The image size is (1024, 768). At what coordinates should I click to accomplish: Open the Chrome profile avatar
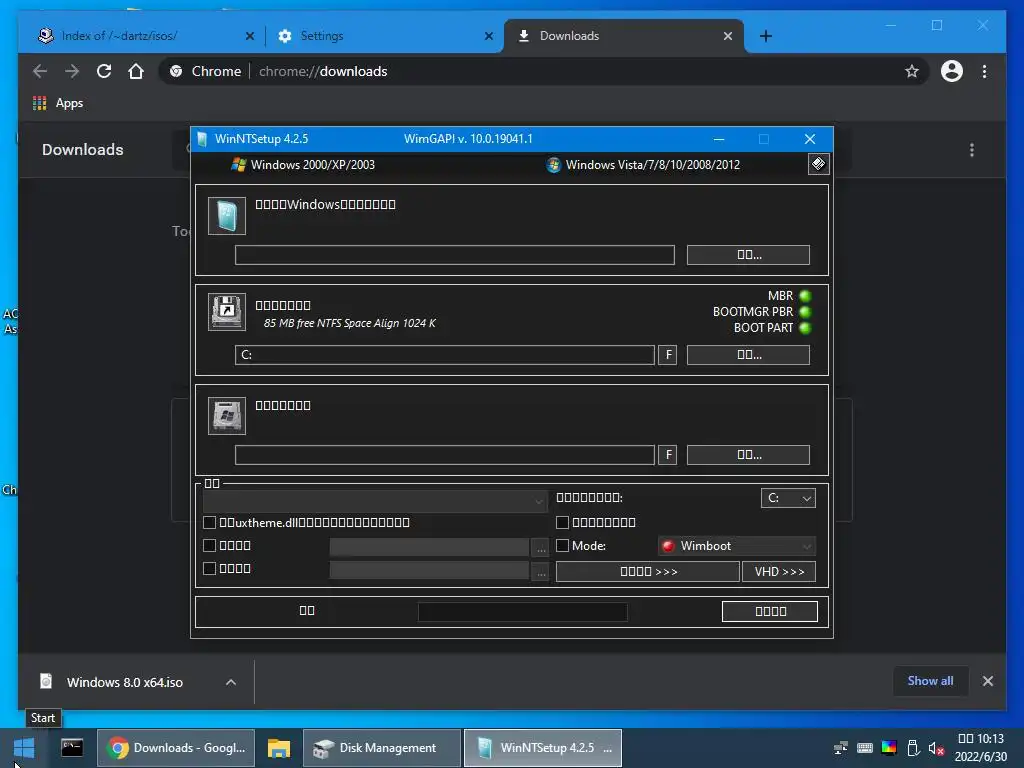(952, 71)
